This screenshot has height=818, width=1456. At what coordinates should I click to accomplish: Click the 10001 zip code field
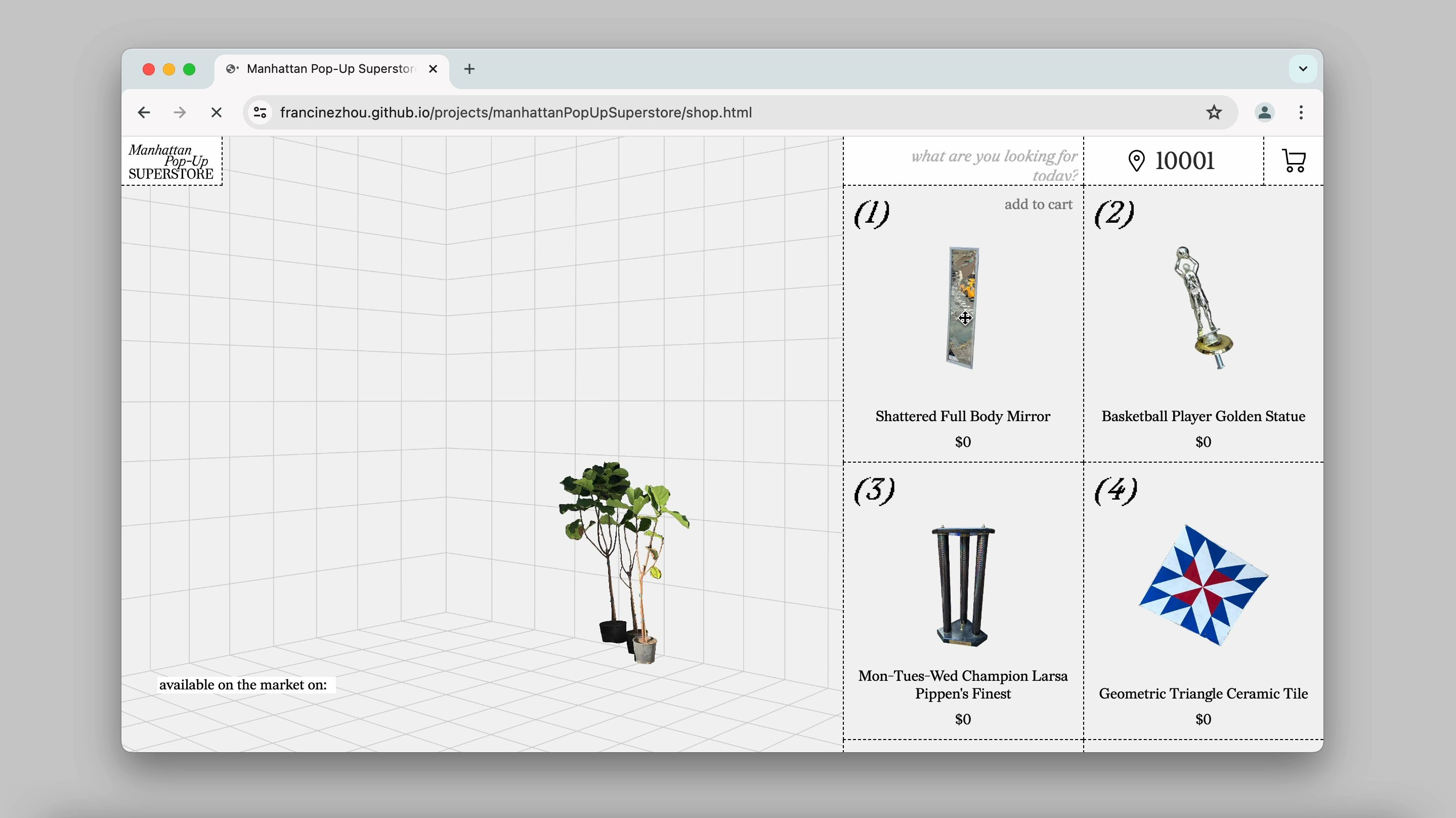click(x=1185, y=160)
